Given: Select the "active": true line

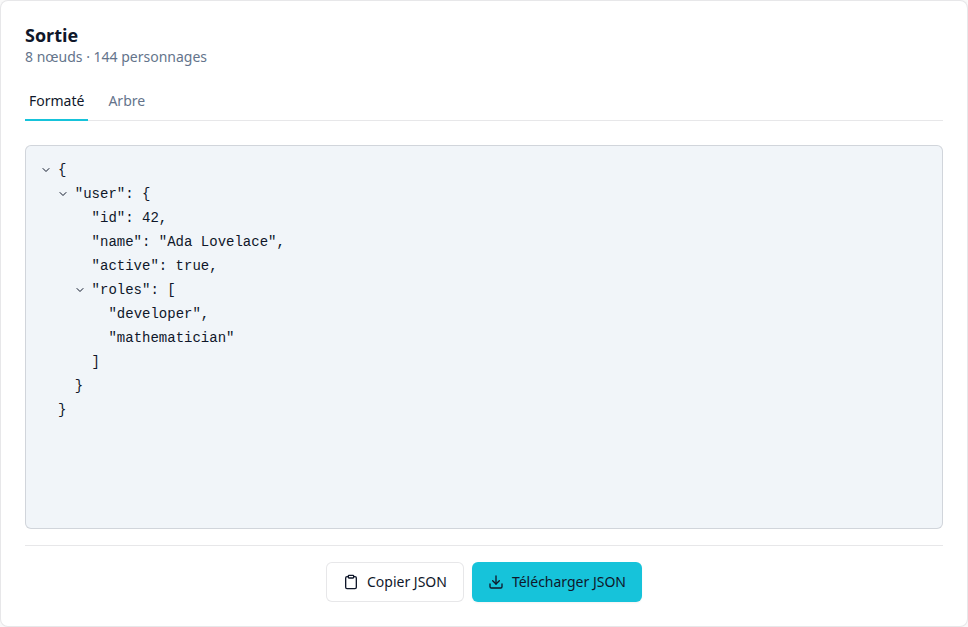Looking at the screenshot, I should [x=154, y=265].
